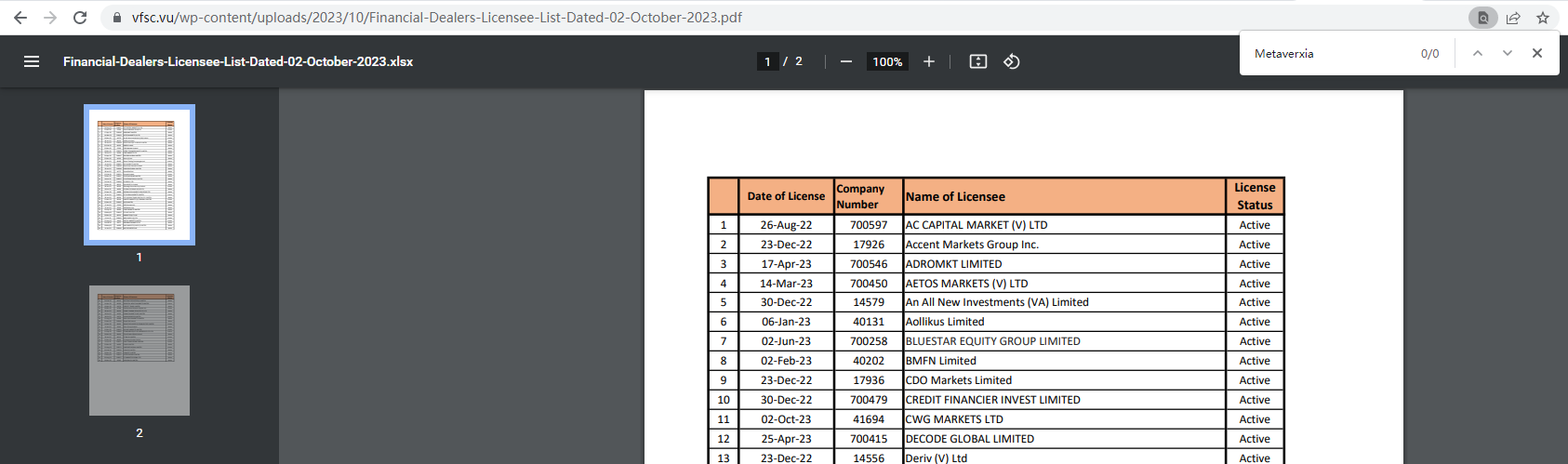The height and width of the screenshot is (464, 1568).
Task: Go back to the previous page
Action: 20,18
